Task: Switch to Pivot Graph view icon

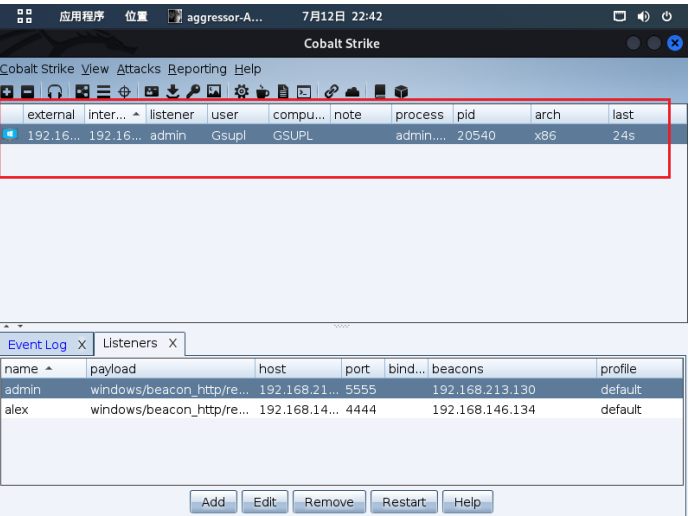Action: tap(82, 92)
